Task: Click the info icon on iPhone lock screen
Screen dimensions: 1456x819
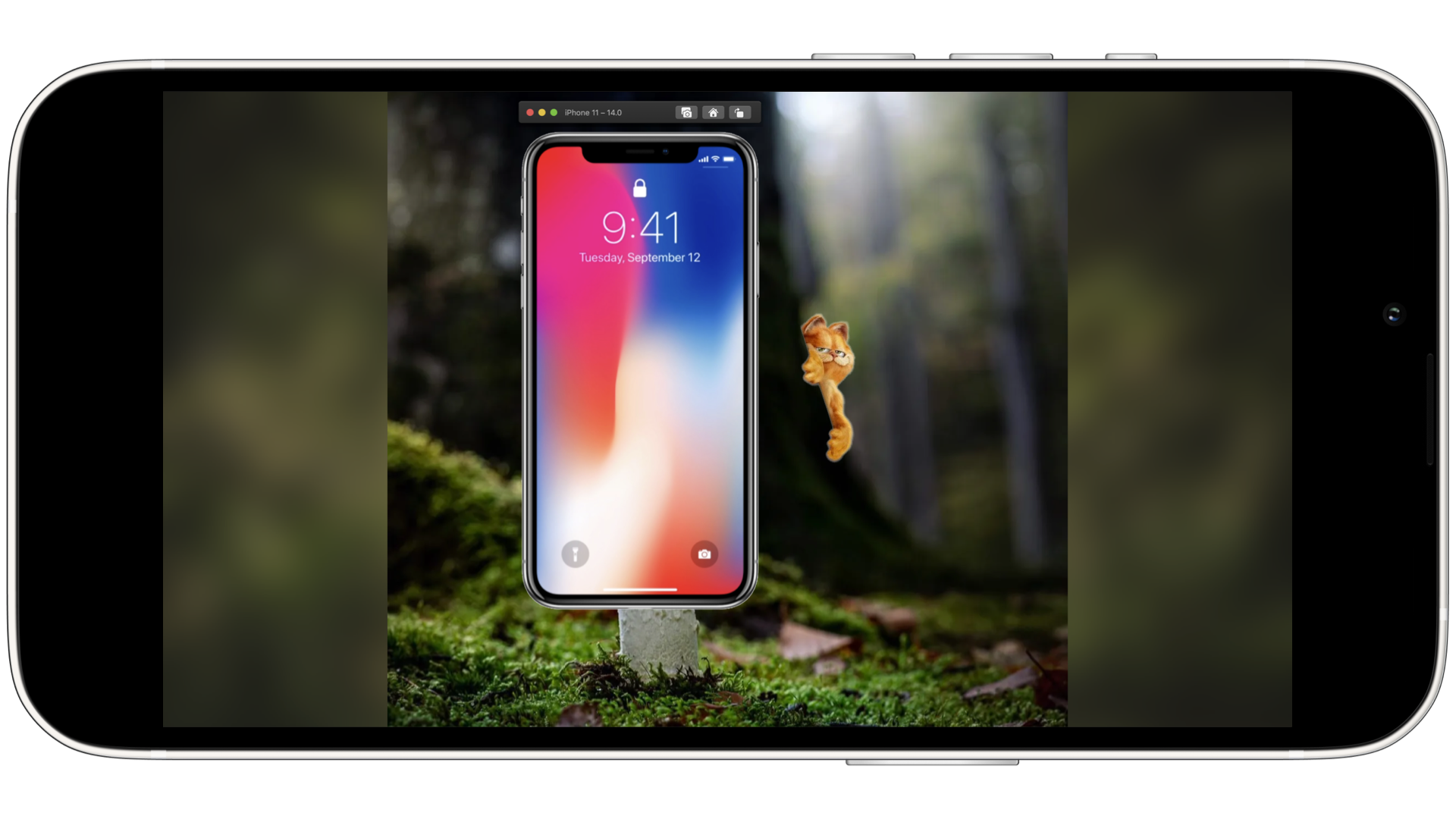Action: (x=575, y=553)
